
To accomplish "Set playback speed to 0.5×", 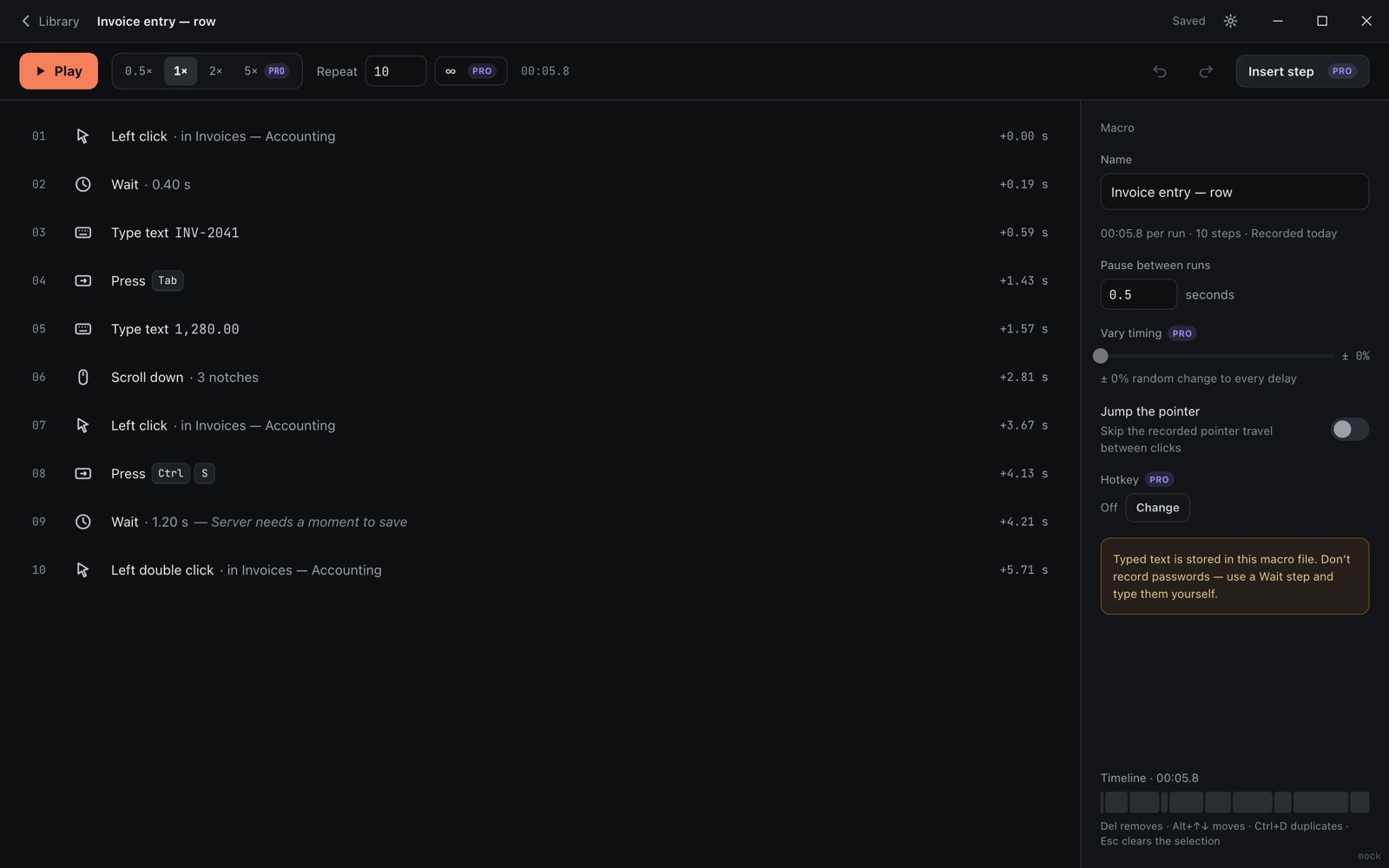I will [138, 71].
